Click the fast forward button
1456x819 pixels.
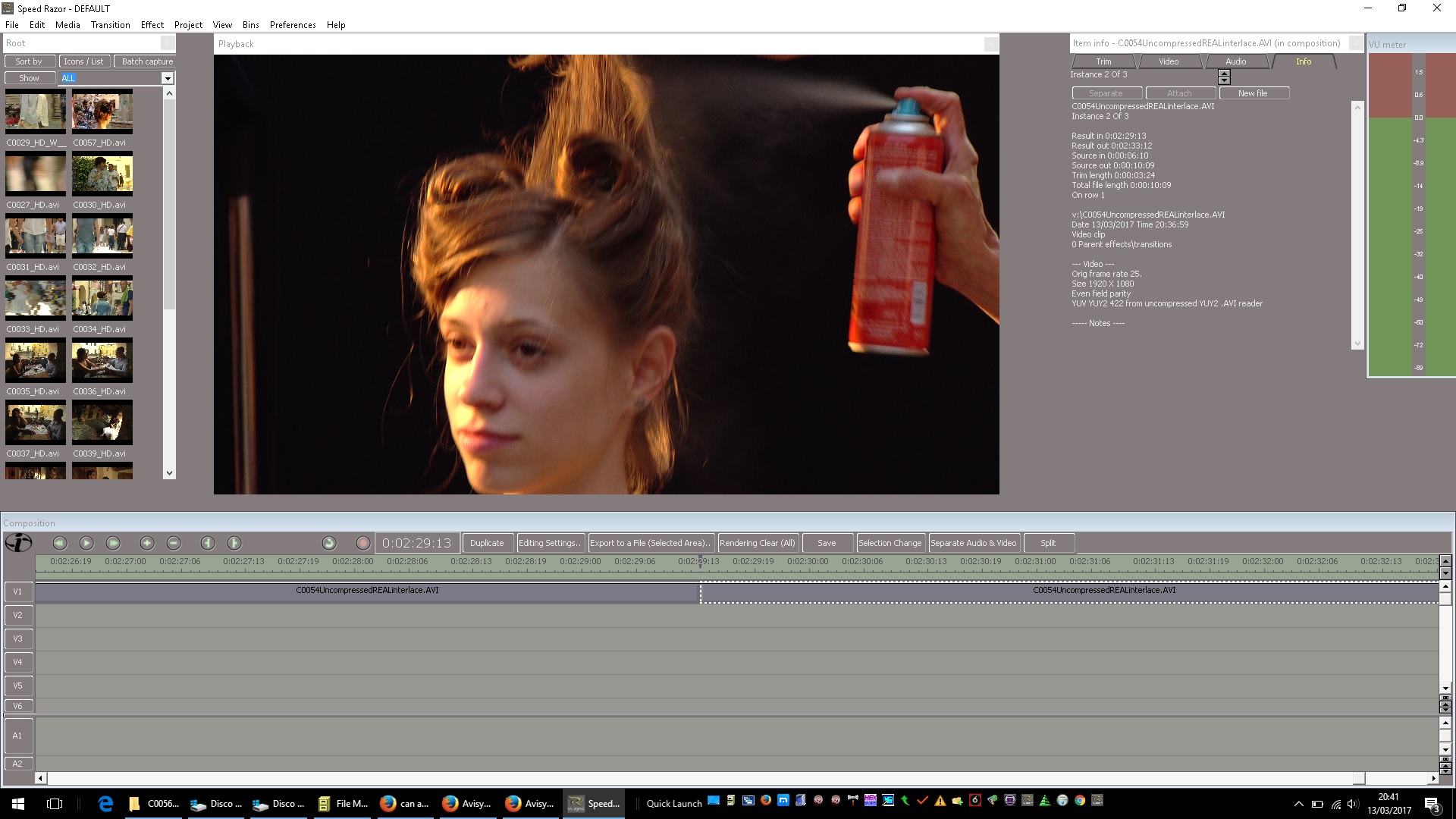point(113,543)
